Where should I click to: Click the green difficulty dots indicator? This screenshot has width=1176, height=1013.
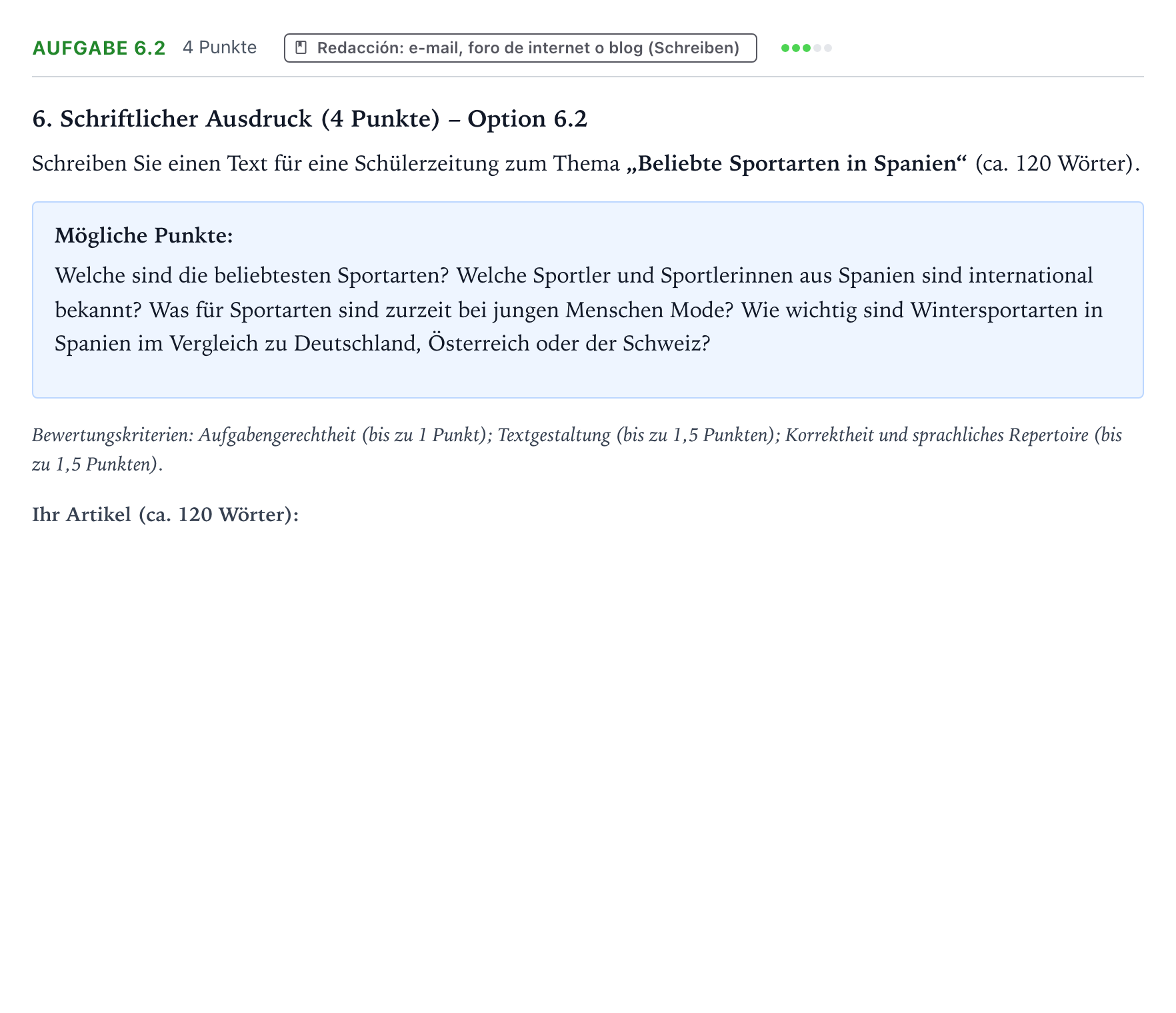coord(807,48)
